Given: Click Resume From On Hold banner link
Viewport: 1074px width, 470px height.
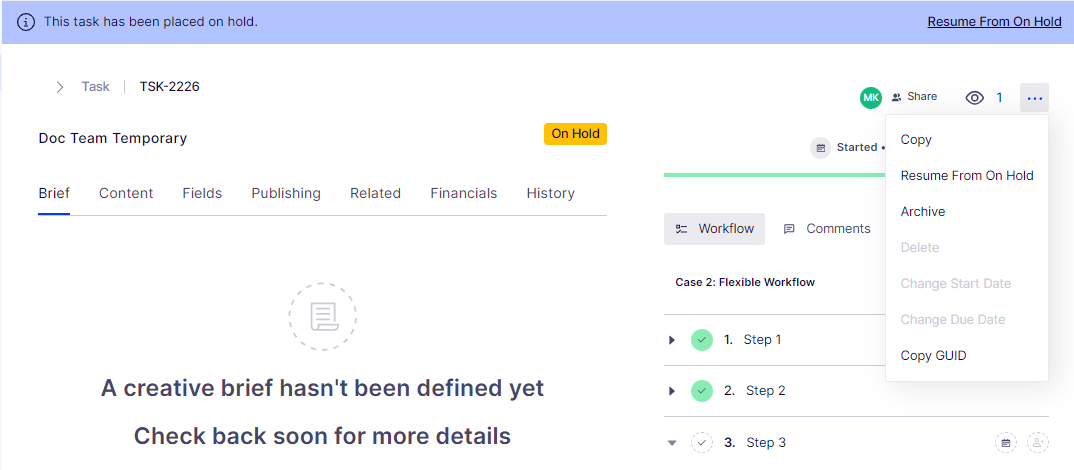Looking at the screenshot, I should click(x=994, y=22).
